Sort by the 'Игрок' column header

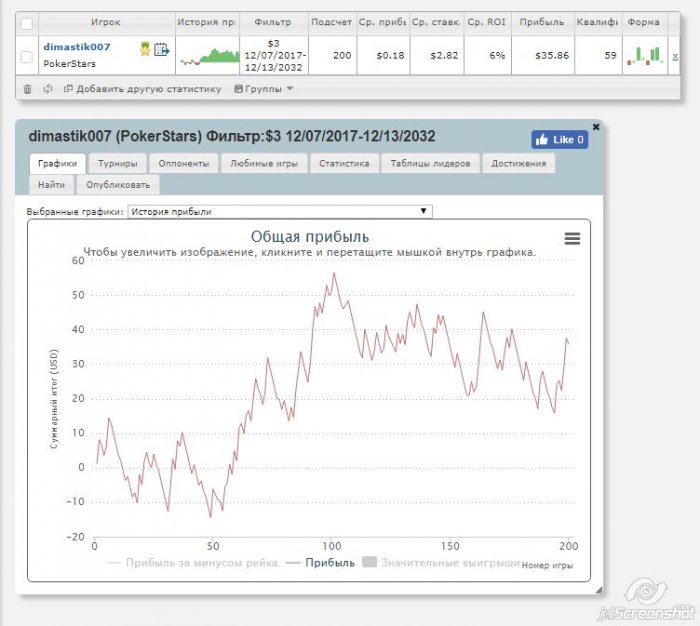coord(106,22)
